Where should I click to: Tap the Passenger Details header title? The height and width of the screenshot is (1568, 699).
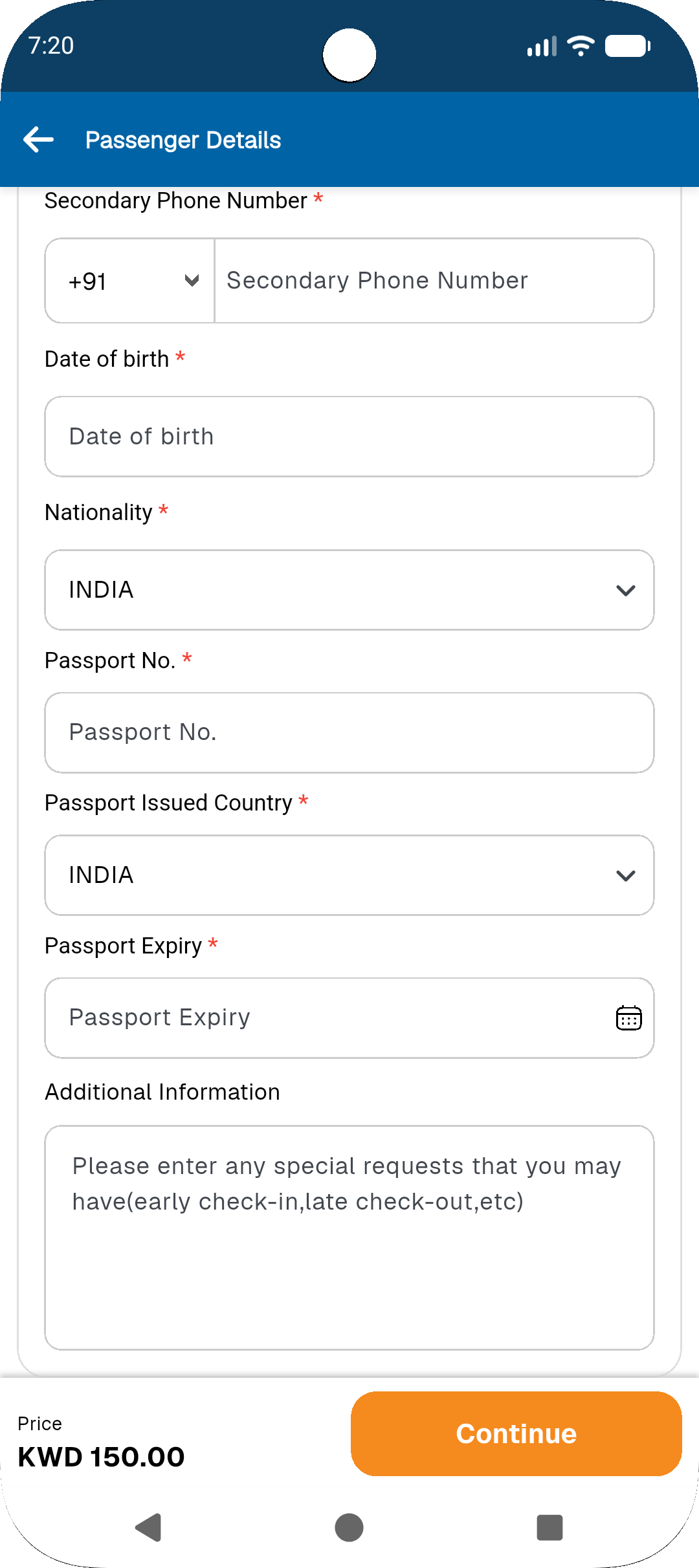(183, 140)
